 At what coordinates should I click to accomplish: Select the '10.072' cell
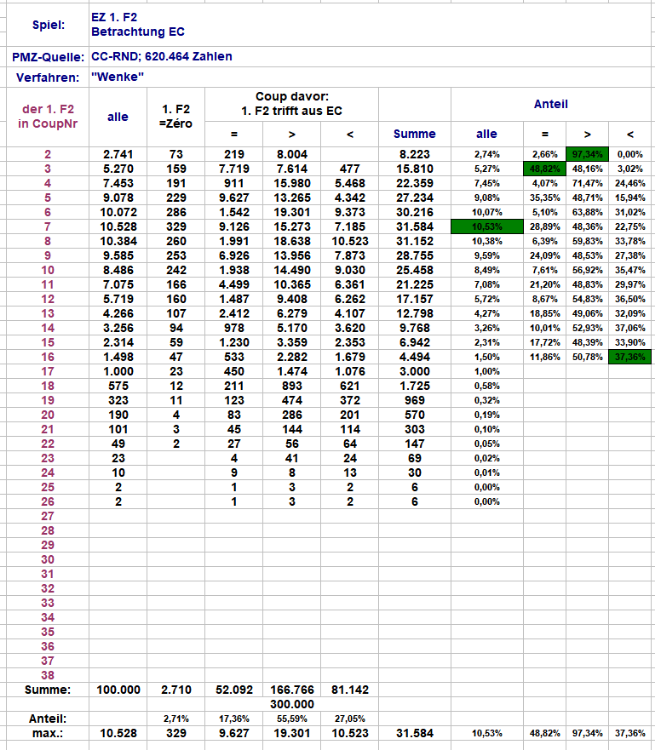pos(118,212)
